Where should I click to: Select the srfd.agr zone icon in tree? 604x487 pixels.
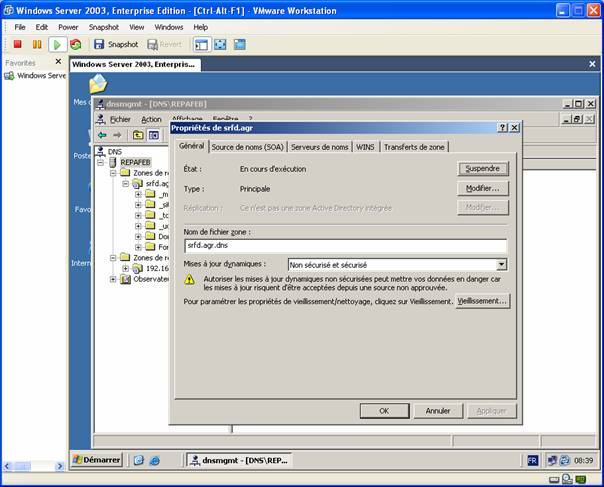(138, 184)
